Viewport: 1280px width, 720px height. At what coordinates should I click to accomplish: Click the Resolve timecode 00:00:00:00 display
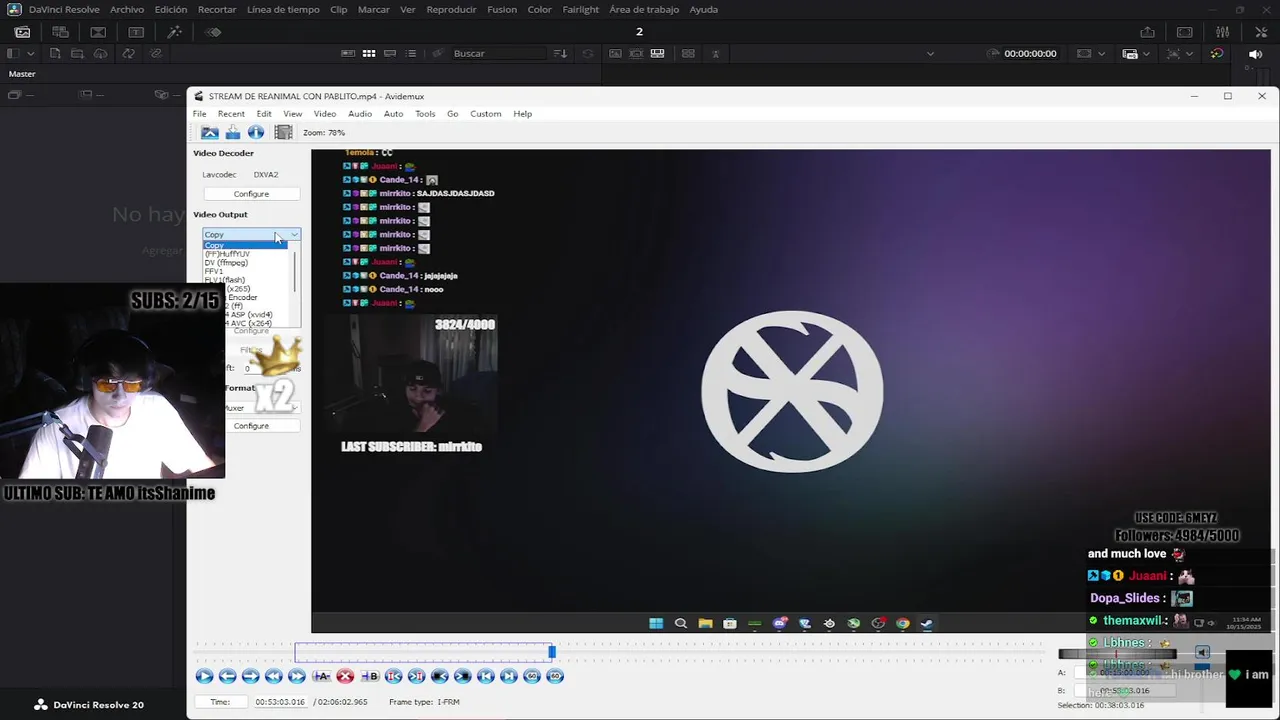click(1030, 53)
